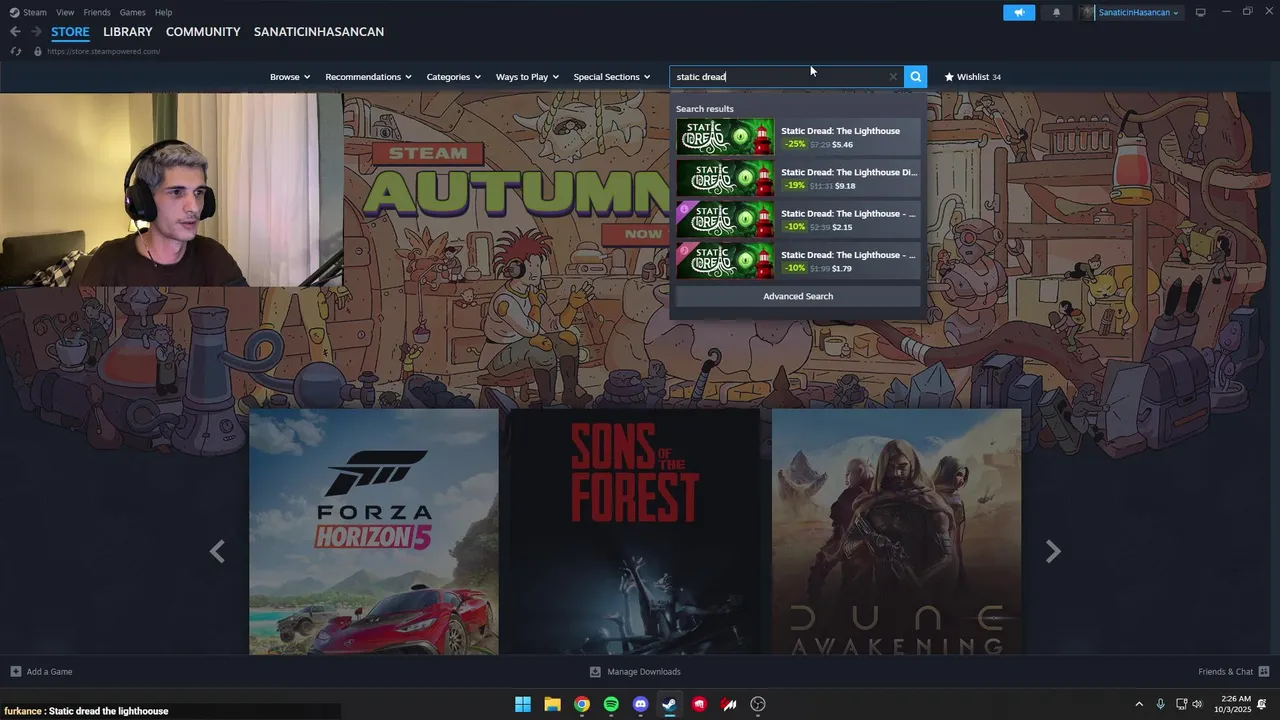Click the taskbar volume icon

point(1197,704)
